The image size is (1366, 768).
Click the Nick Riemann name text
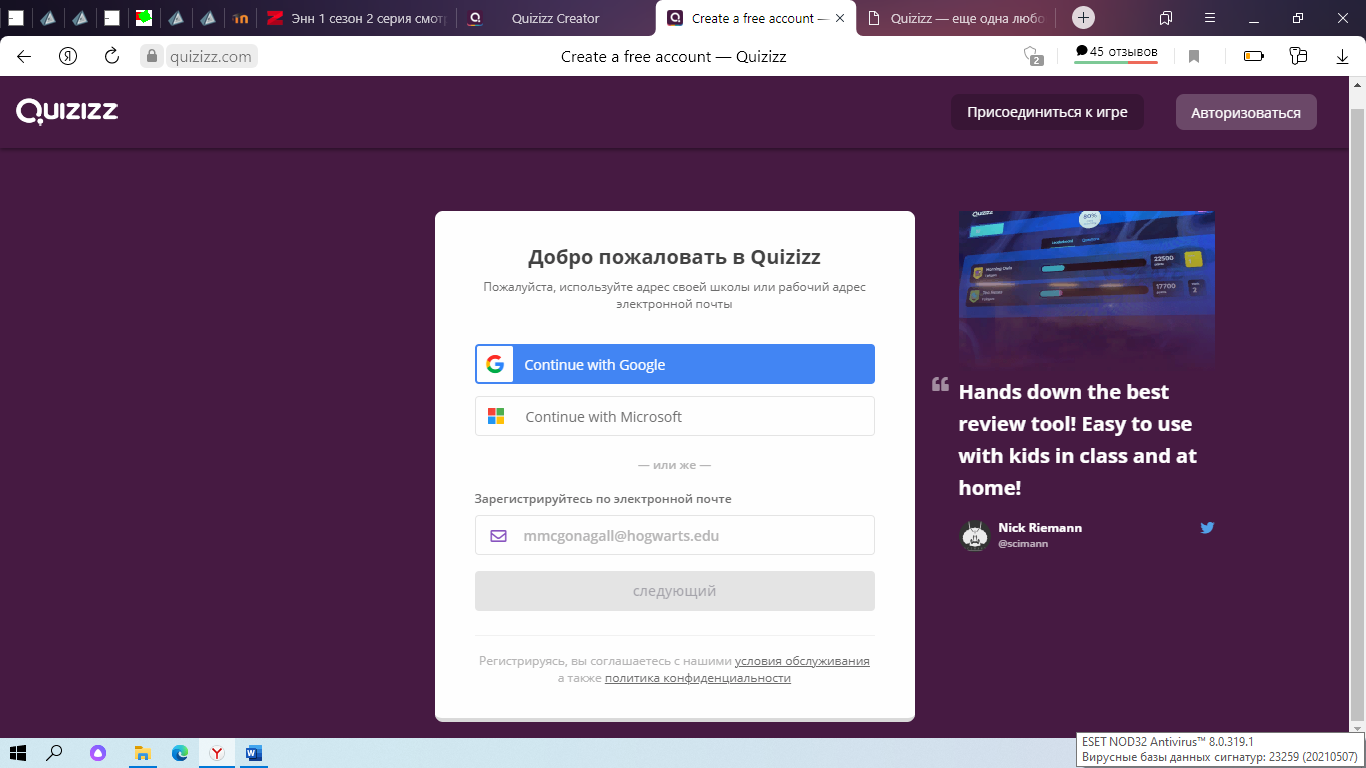[1040, 527]
